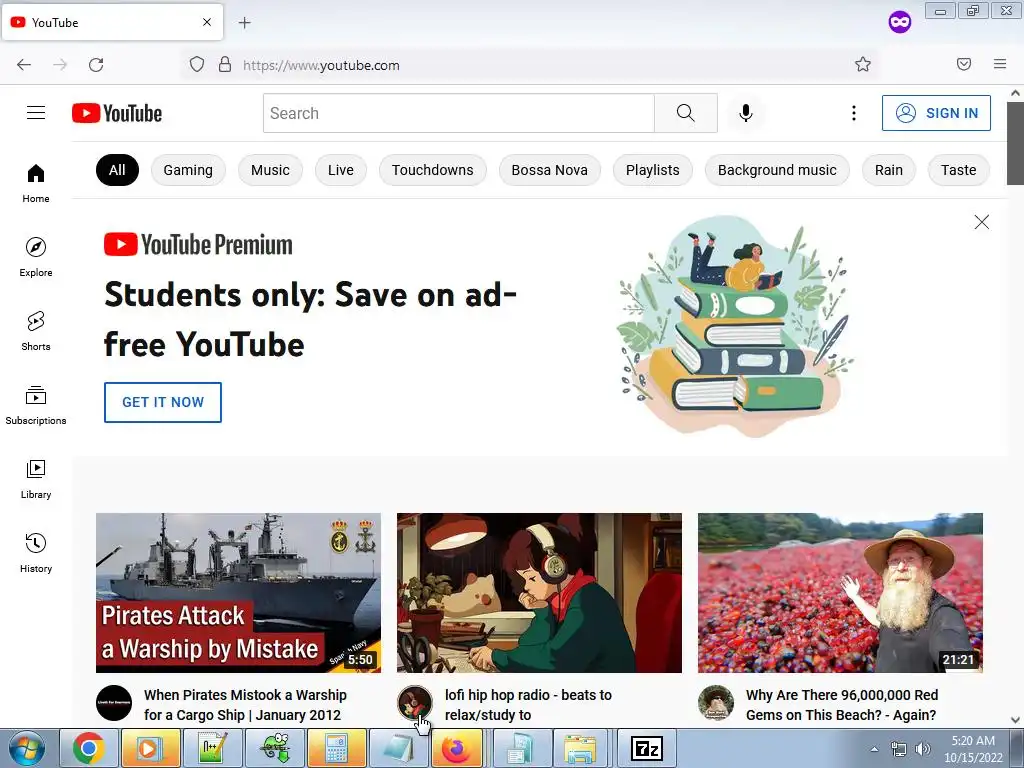
Task: Click lofi hip hop channel avatar
Action: [415, 703]
